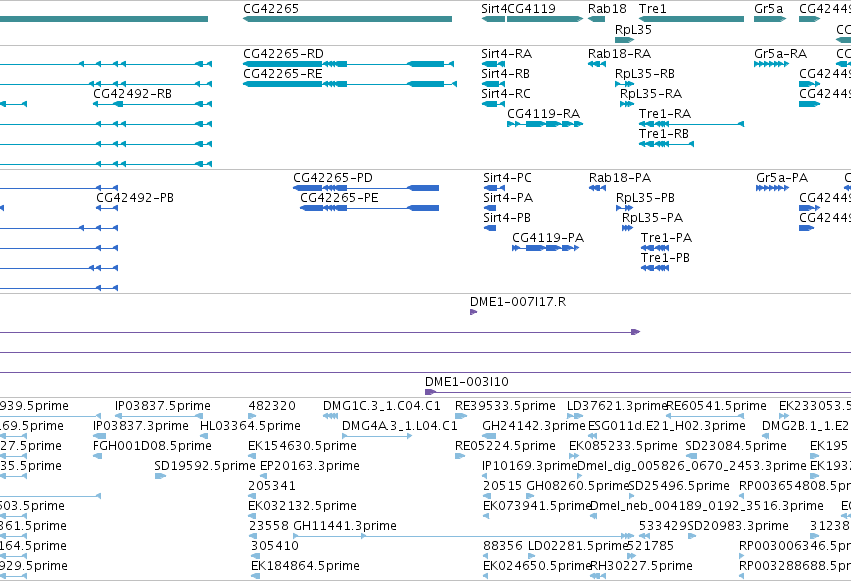
Task: Click the CG42265-PE protein label
Action: click(339, 198)
